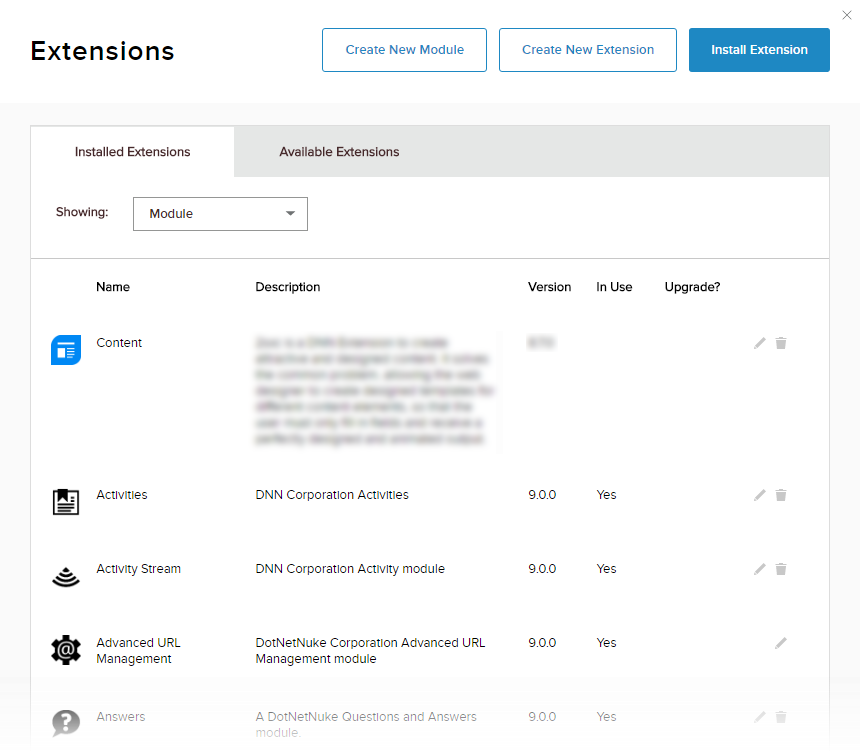Delete the Answers extension trash icon

tap(781, 717)
